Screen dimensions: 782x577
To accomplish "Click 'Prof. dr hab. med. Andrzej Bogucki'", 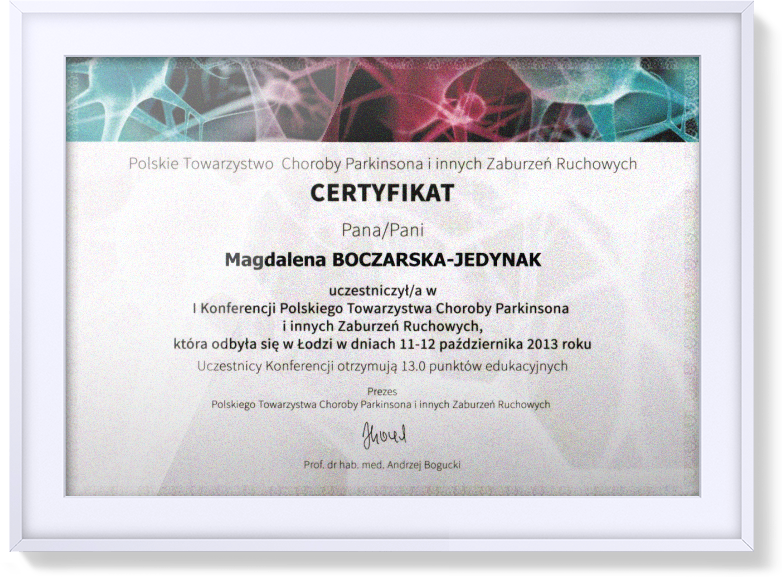I will coord(382,465).
